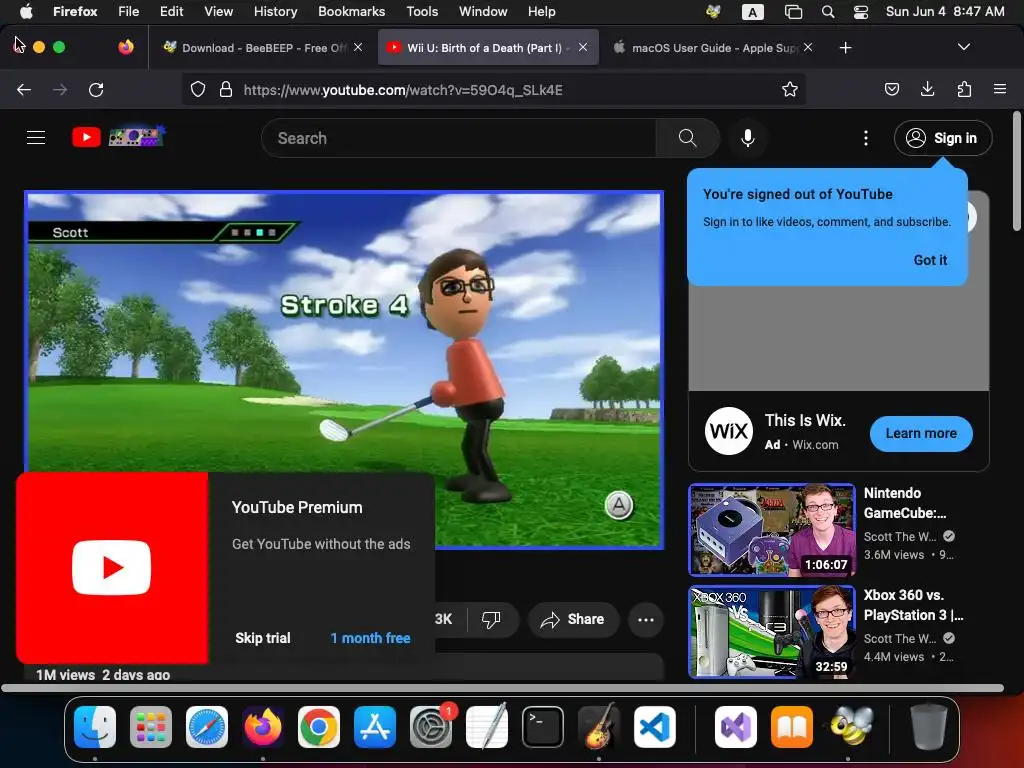Open Trash from the Dock

pos(928,727)
